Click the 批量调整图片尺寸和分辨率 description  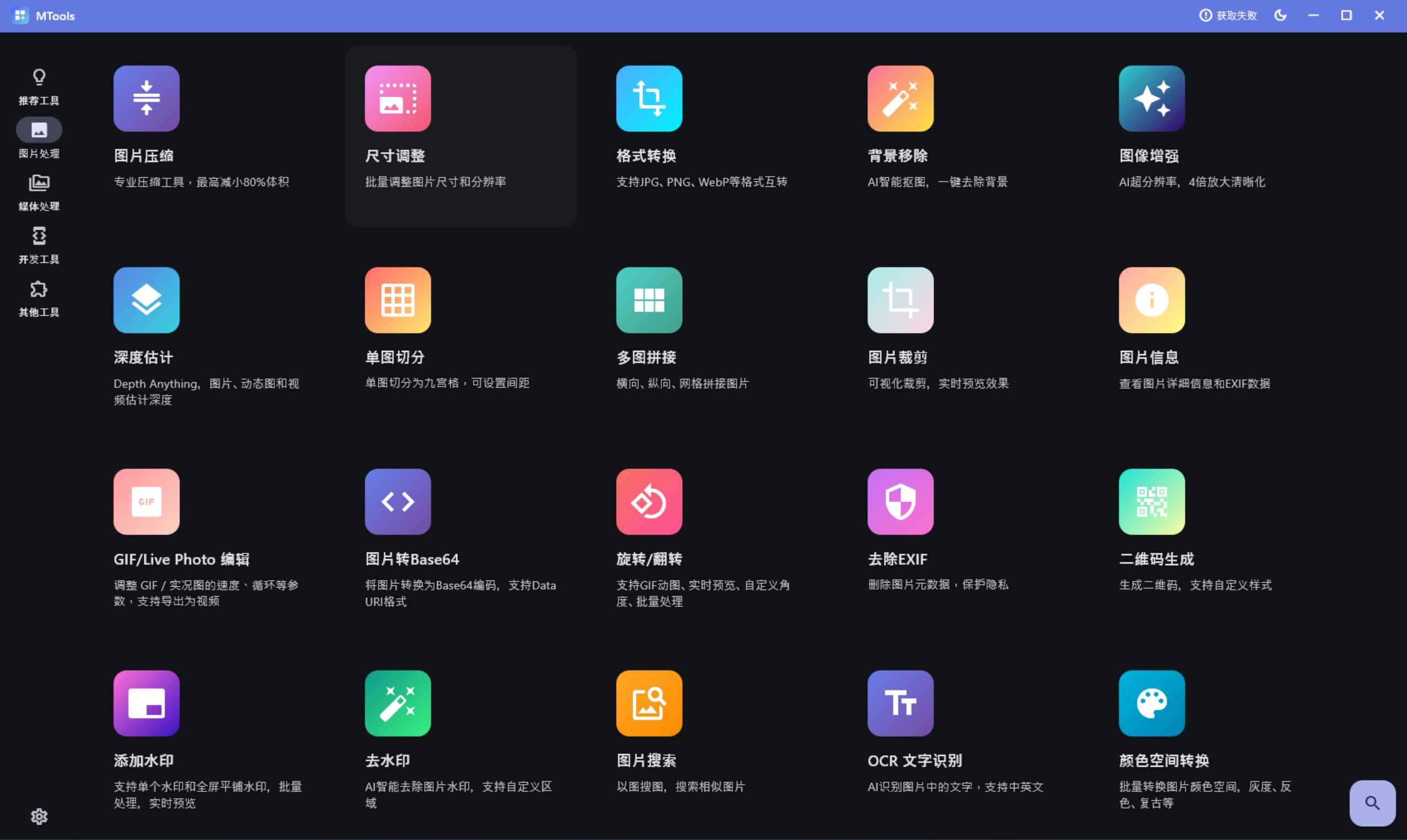click(435, 182)
